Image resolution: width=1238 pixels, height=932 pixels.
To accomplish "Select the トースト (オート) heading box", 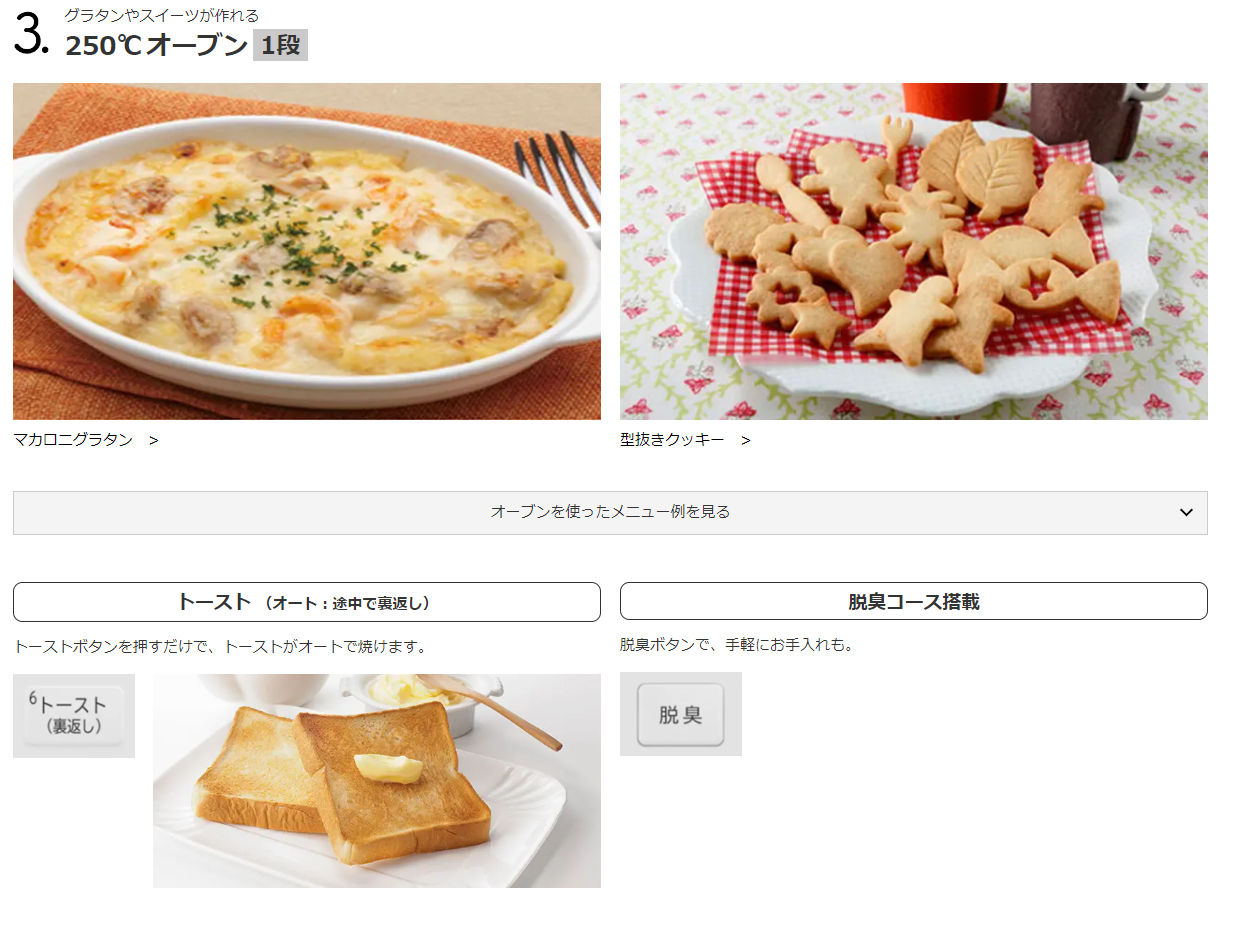I will (307, 602).
